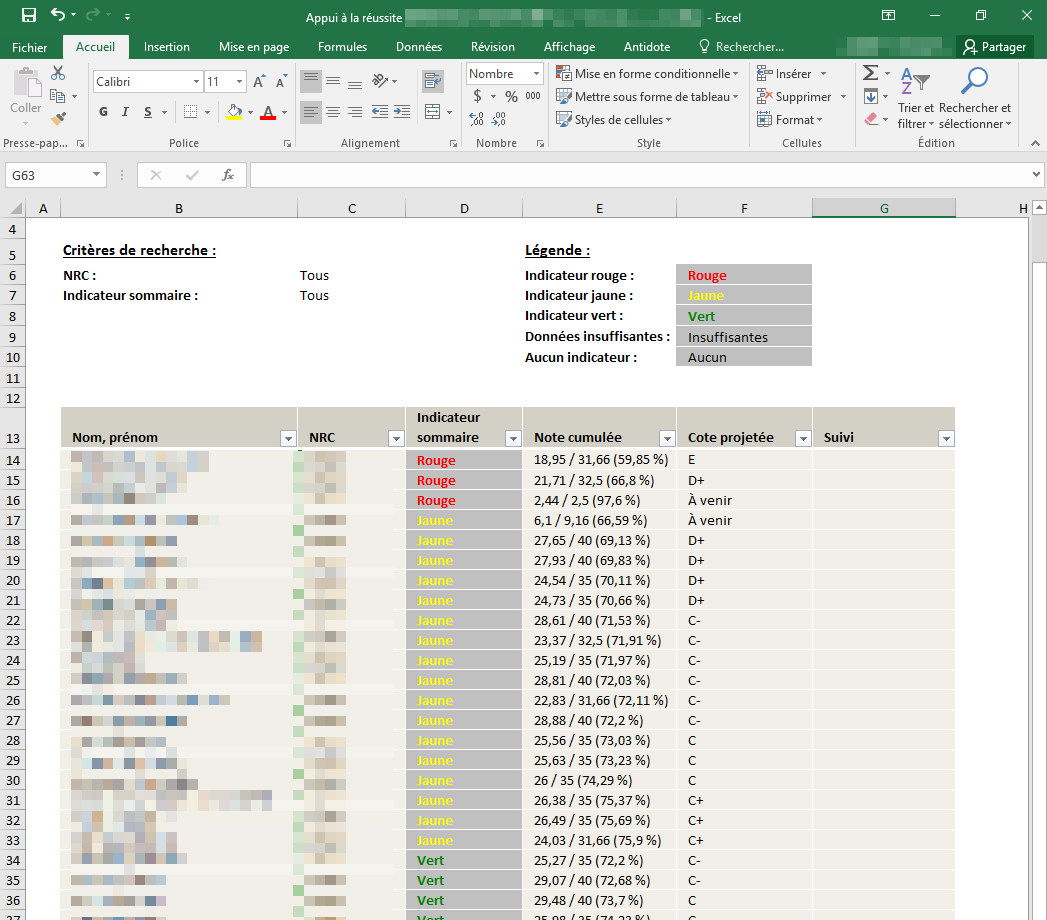Open filter for Note cumulée column
Screen dimensions: 1047x920
666,438
